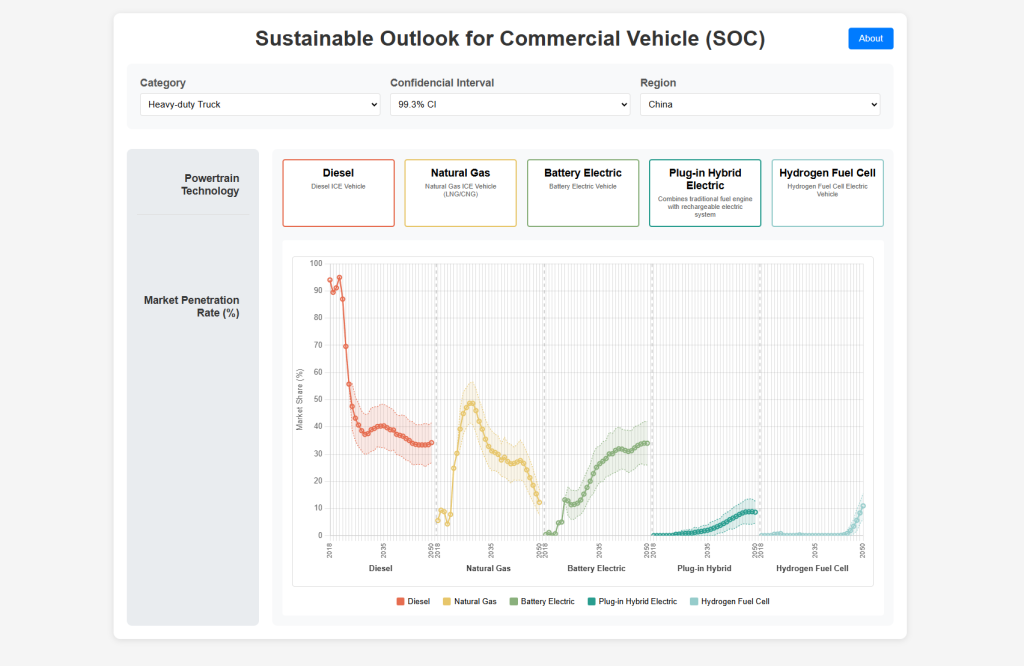Click the final Battery Electric data point
Image resolution: width=1024 pixels, height=666 pixels.
648,443
